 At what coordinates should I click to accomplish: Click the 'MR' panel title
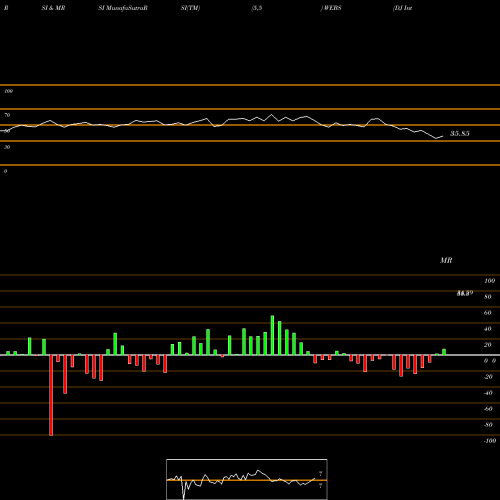pyautogui.click(x=446, y=260)
